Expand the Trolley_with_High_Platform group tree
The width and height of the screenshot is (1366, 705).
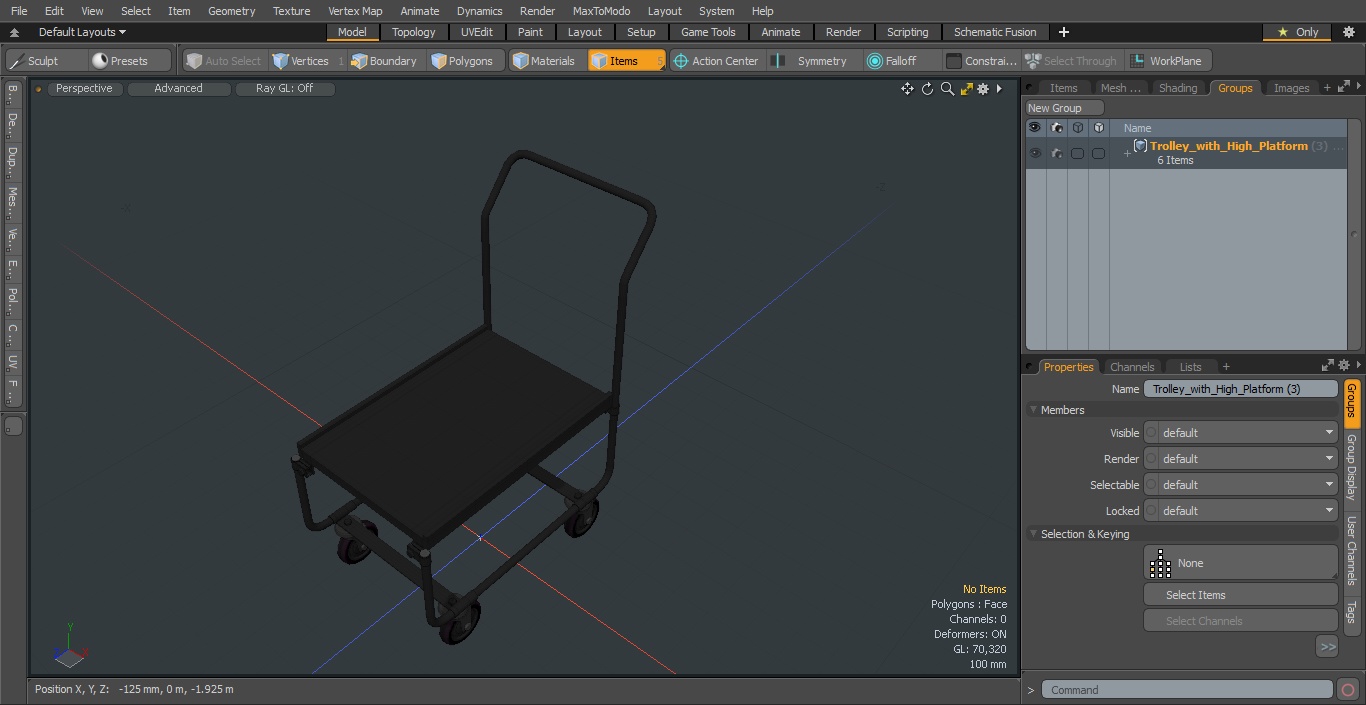1127,153
